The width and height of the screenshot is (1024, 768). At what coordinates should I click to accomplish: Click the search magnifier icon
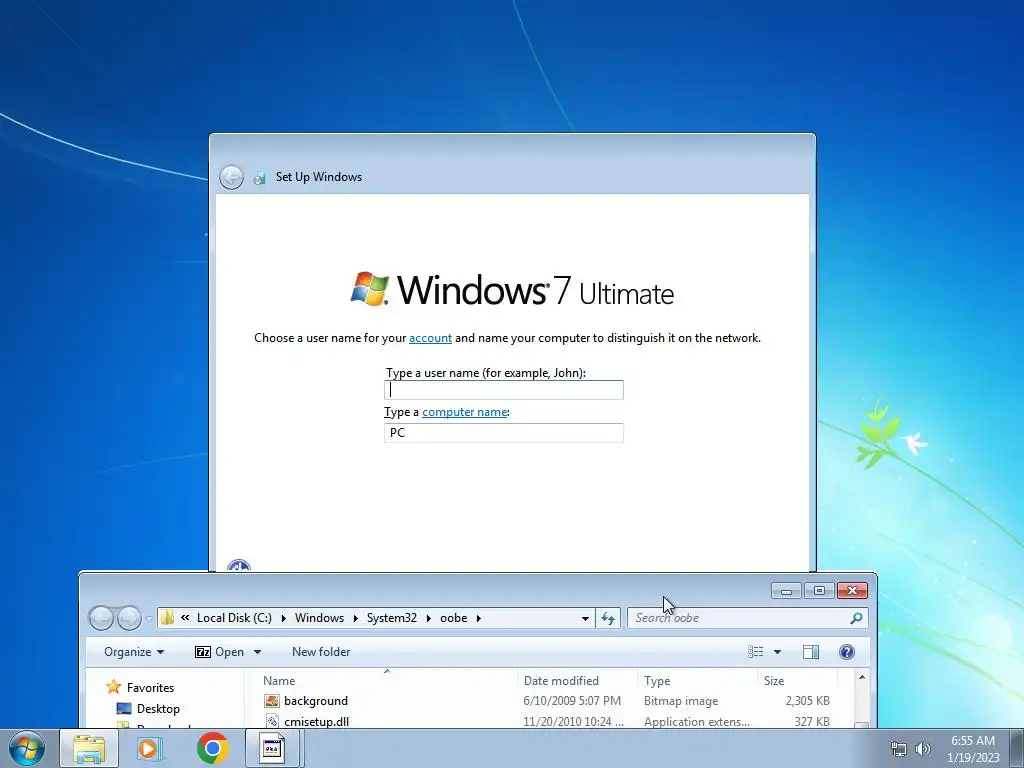pos(856,618)
